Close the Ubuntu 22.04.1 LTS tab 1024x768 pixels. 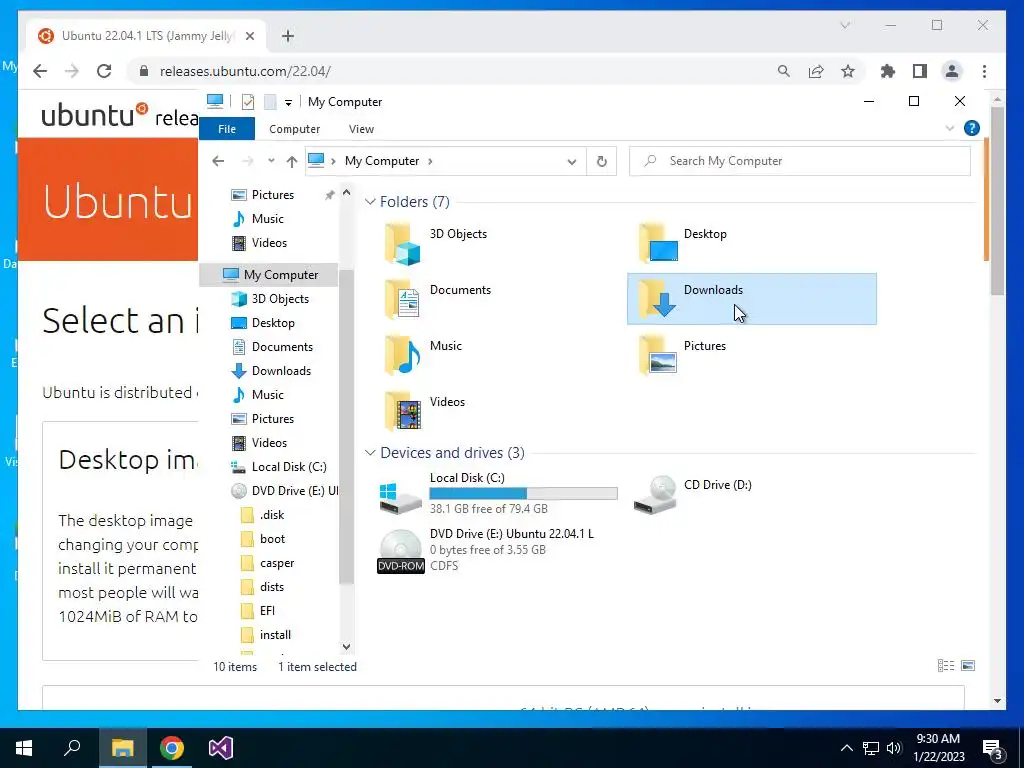[x=249, y=36]
